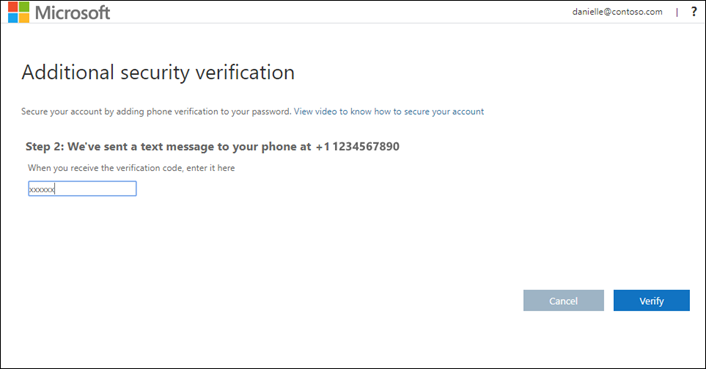Screen dimensions: 706x369
Task: Open help via the question mark icon
Action: (x=694, y=12)
